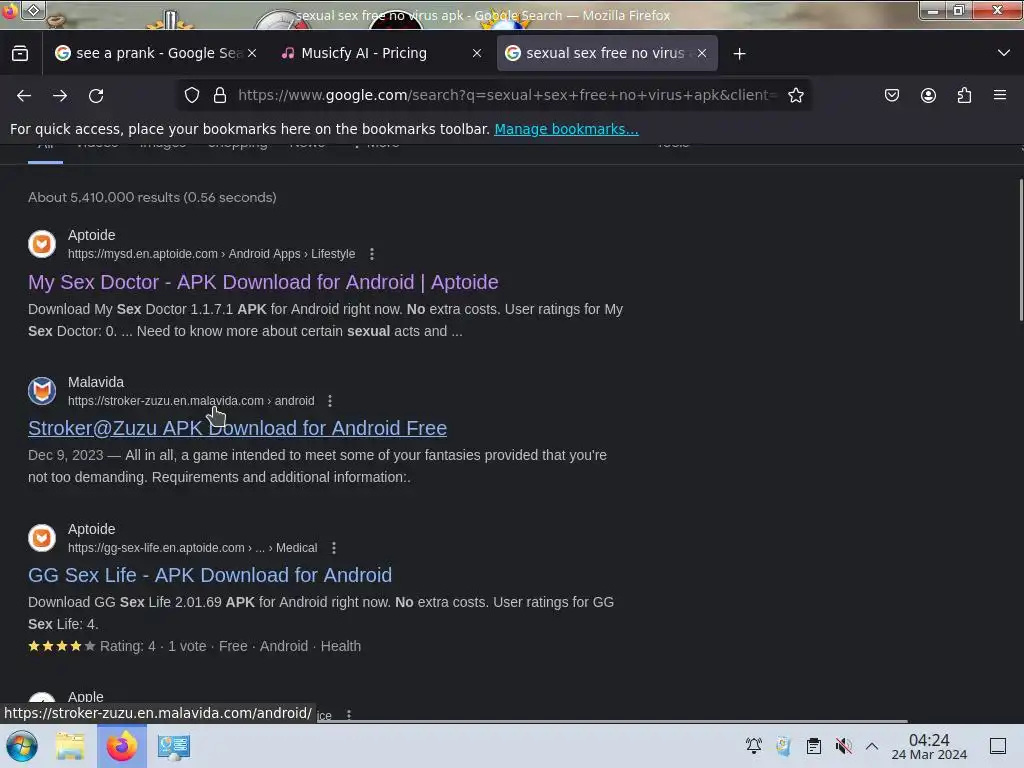Screen dimensions: 1024x768
Task: Go back with the back arrow
Action: (x=24, y=96)
